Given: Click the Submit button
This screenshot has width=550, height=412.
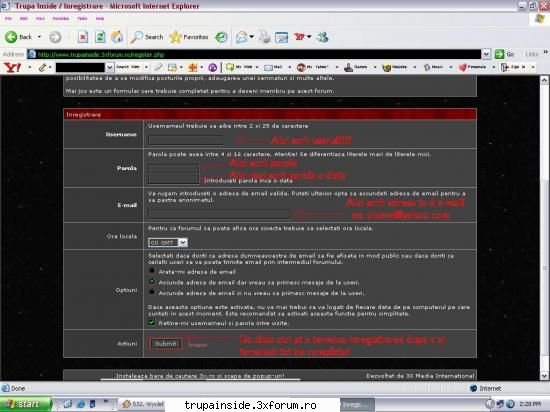Looking at the screenshot, I should click(x=166, y=344).
